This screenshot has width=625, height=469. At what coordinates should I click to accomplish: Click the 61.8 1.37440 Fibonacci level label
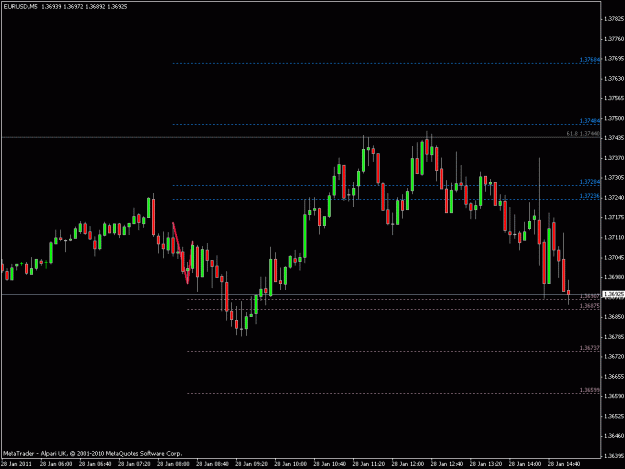pos(583,134)
